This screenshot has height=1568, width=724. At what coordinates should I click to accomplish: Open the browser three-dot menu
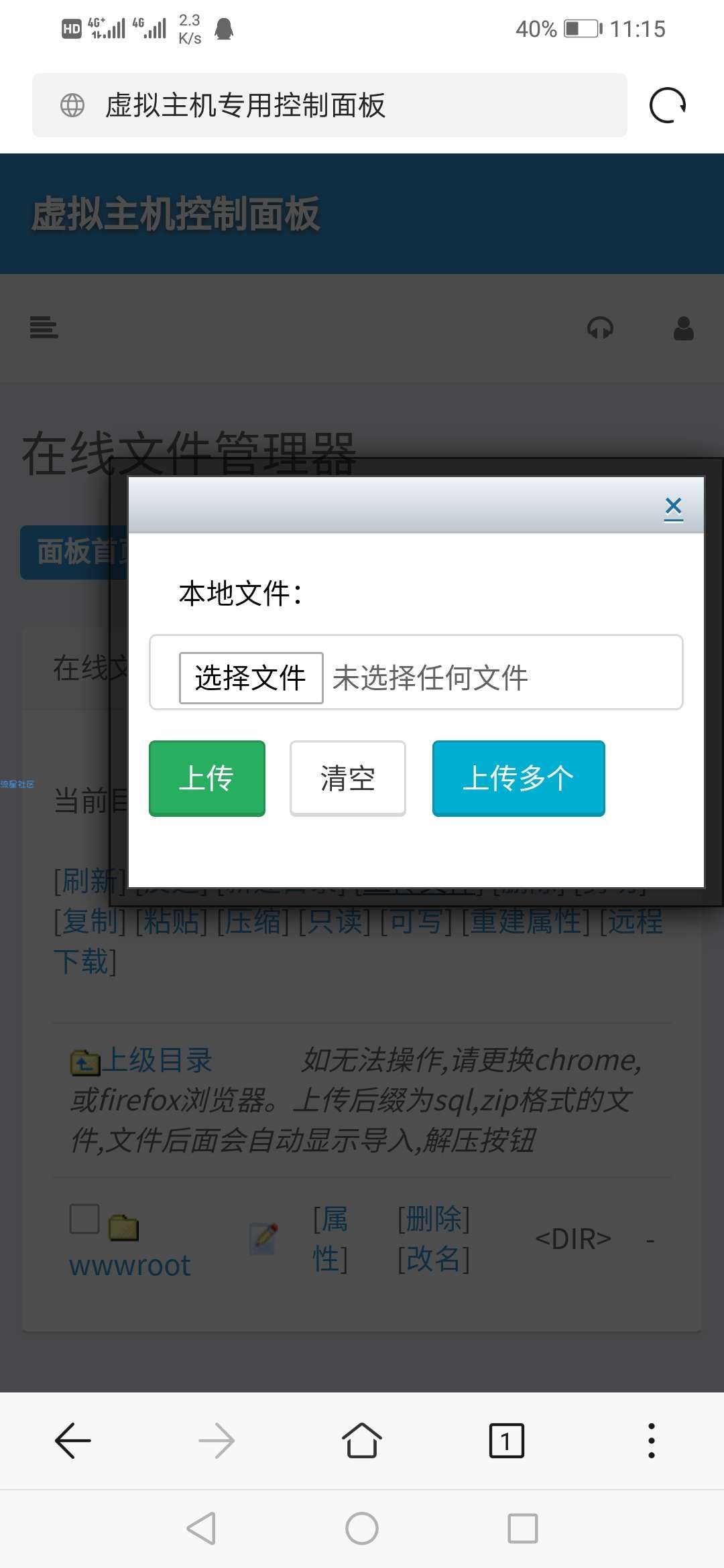point(652,1441)
